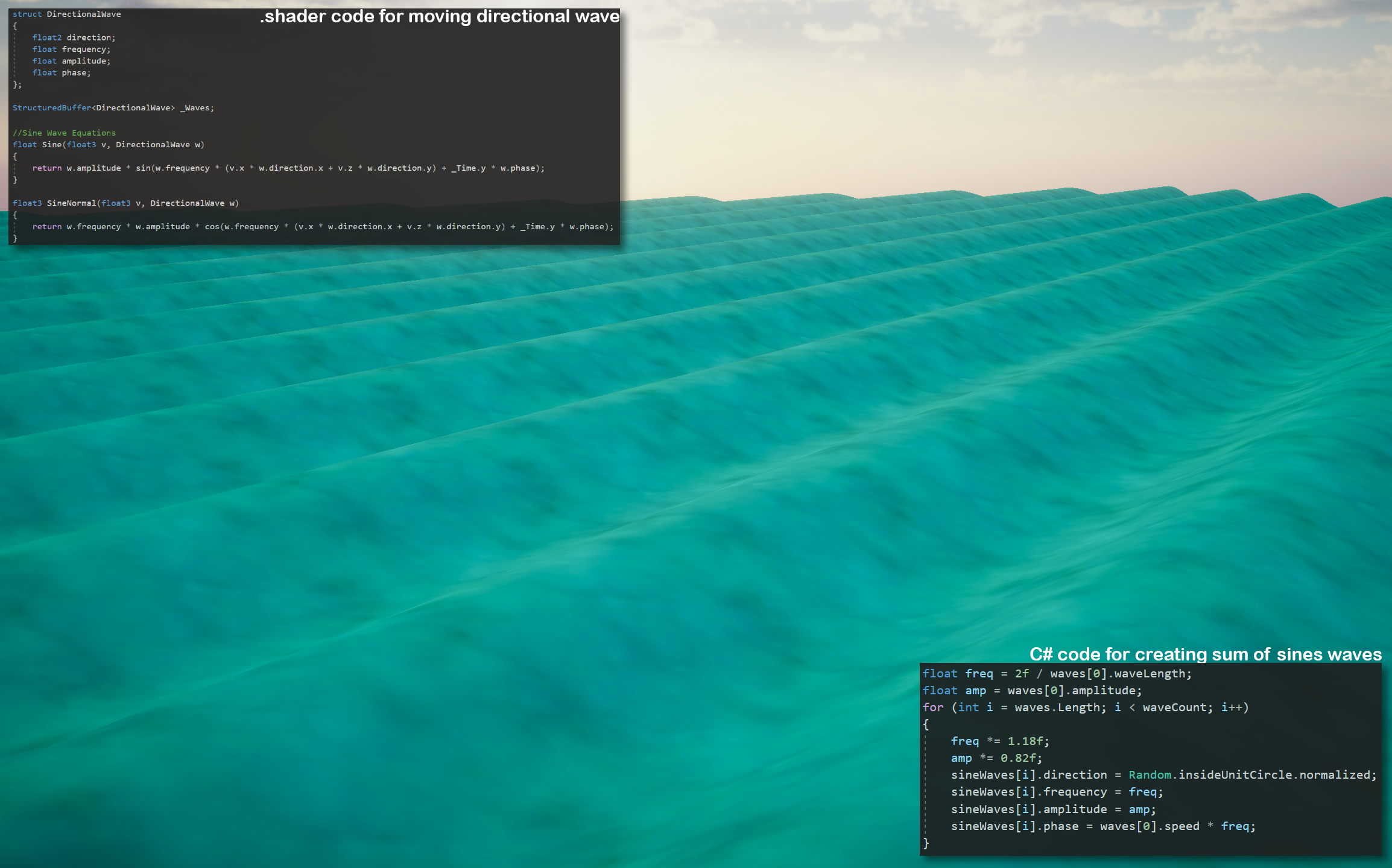
Task: Click the 'float3 SineNormal' function signature
Action: 125,203
